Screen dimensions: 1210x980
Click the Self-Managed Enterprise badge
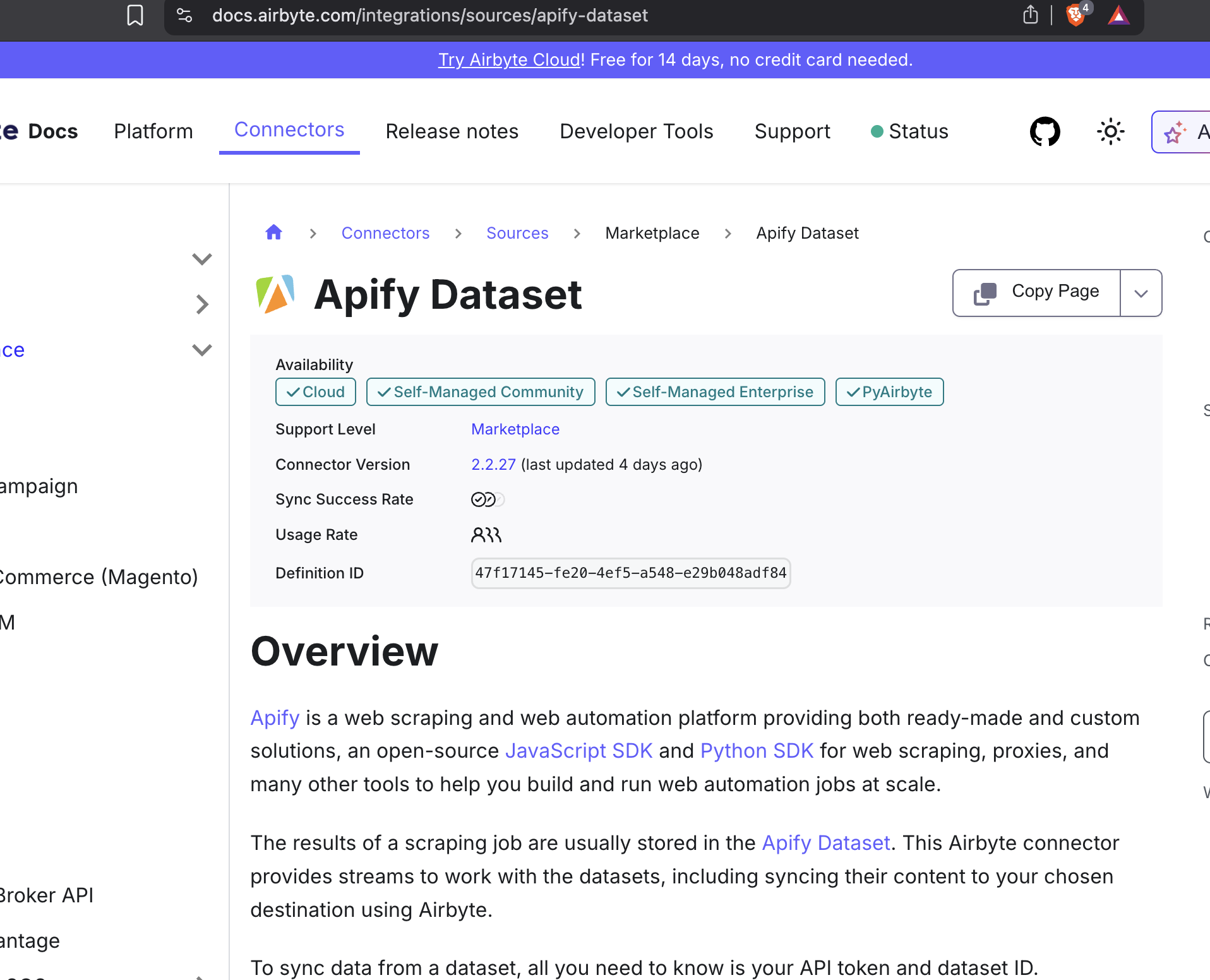715,392
